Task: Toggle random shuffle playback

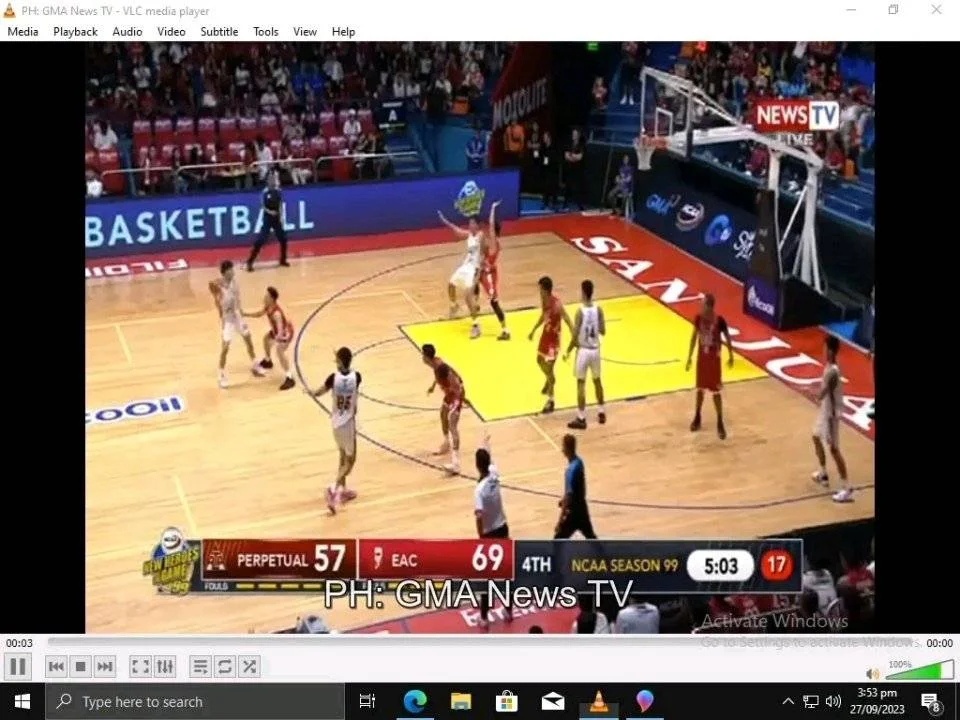Action: pos(249,666)
